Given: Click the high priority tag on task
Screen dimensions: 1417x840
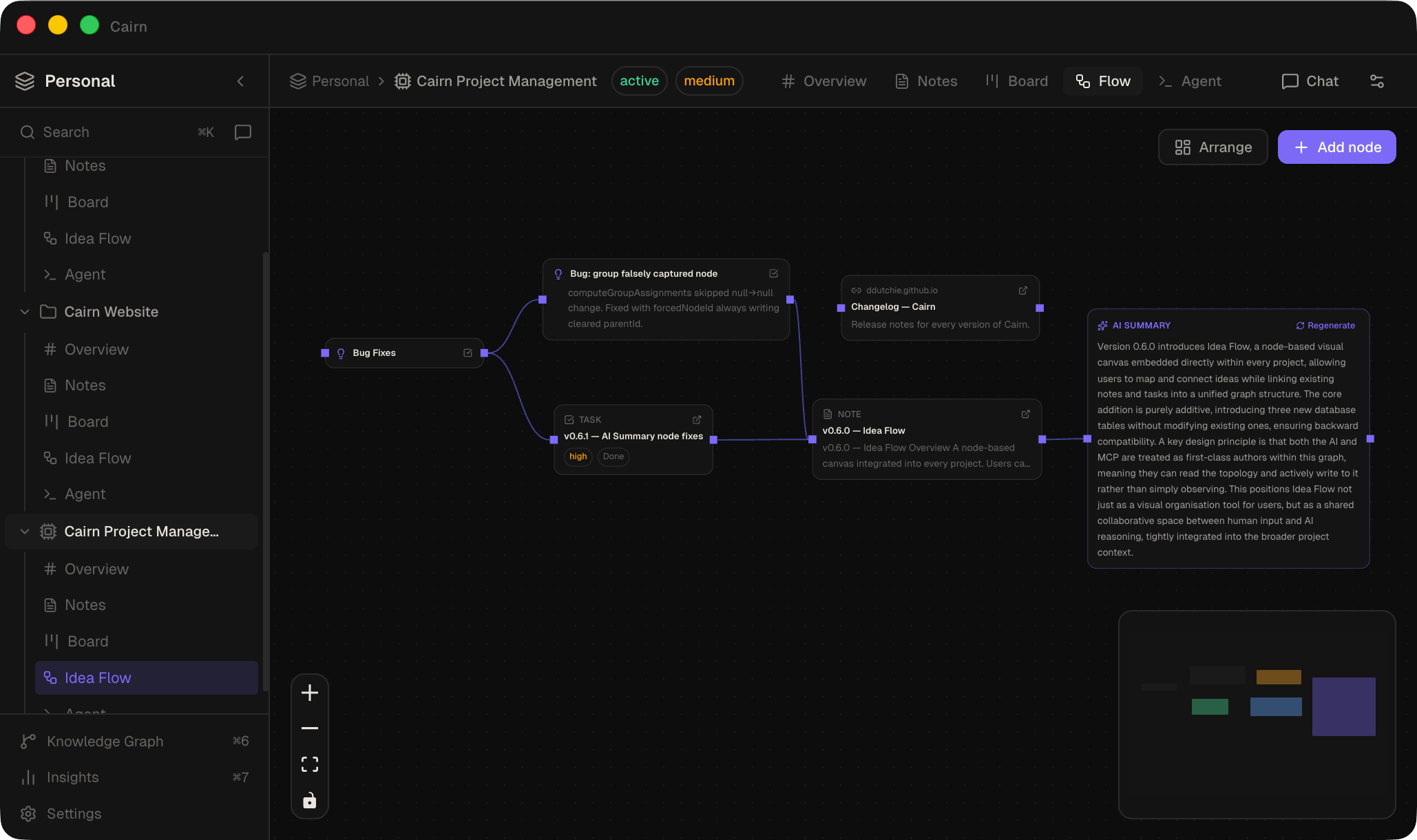Looking at the screenshot, I should tap(578, 456).
